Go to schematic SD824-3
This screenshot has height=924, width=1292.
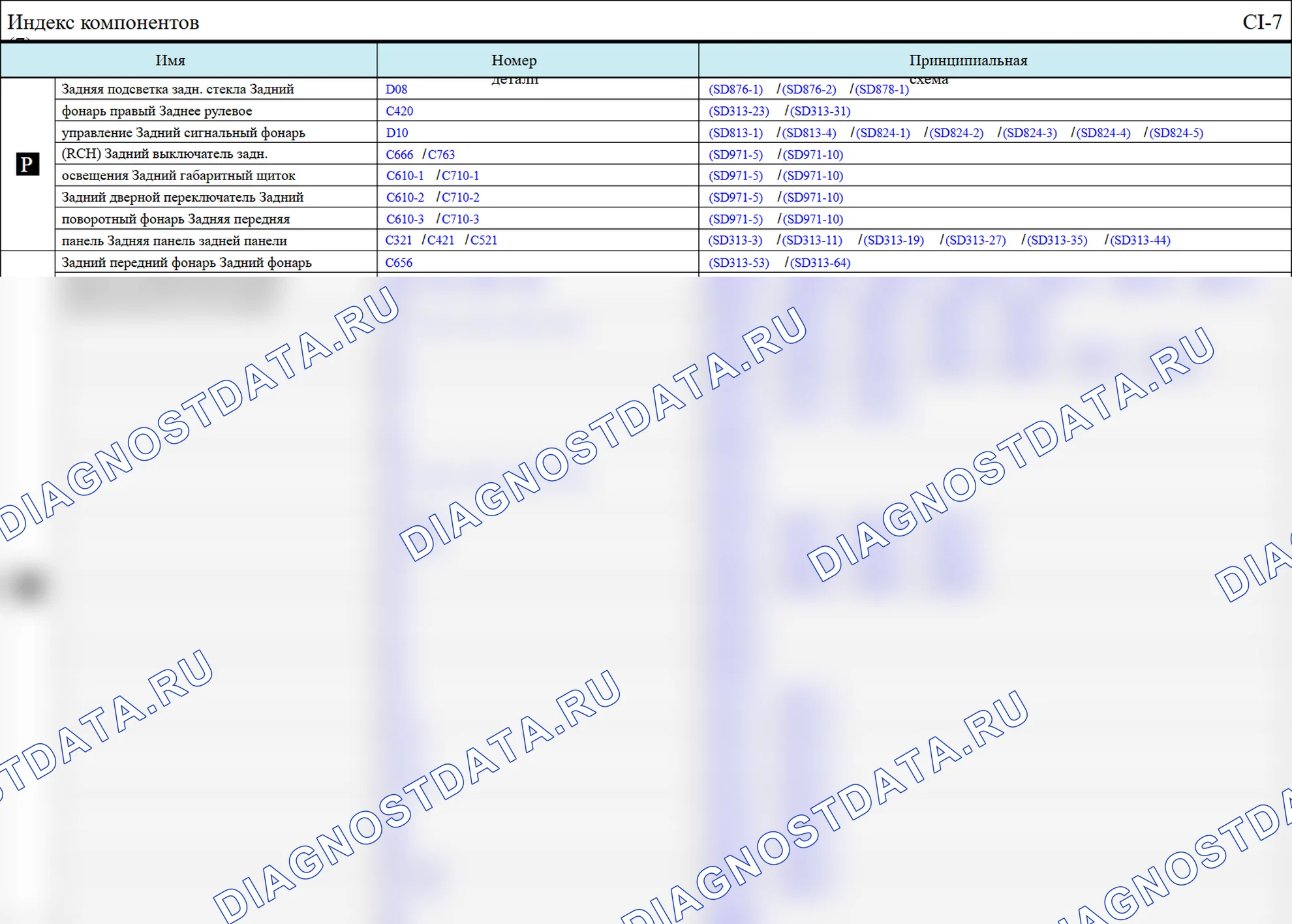[1030, 133]
